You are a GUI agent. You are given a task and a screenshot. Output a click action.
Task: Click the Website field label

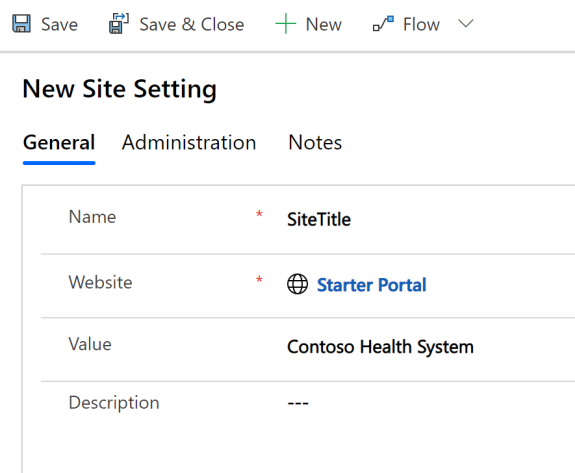coord(100,282)
